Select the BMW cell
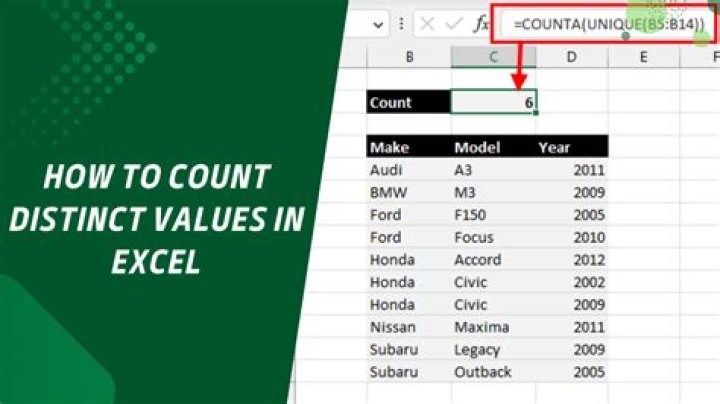The width and height of the screenshot is (720, 404). click(409, 192)
